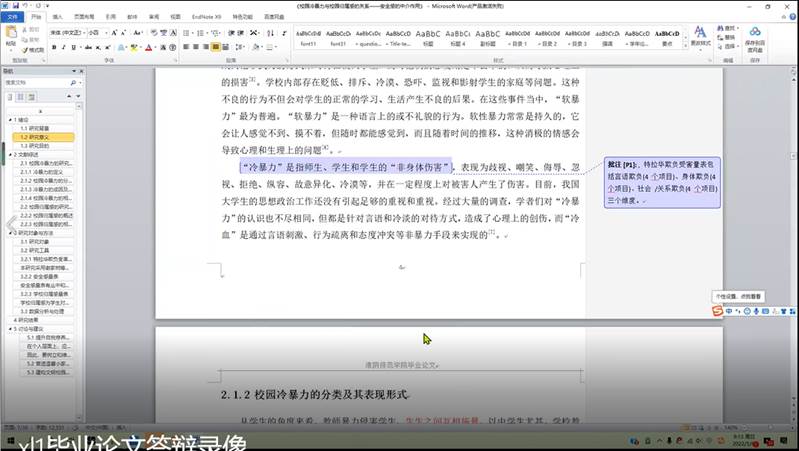Jump to heading '1.1 研究背景' in navigation
799x451 pixels.
(x=33, y=128)
